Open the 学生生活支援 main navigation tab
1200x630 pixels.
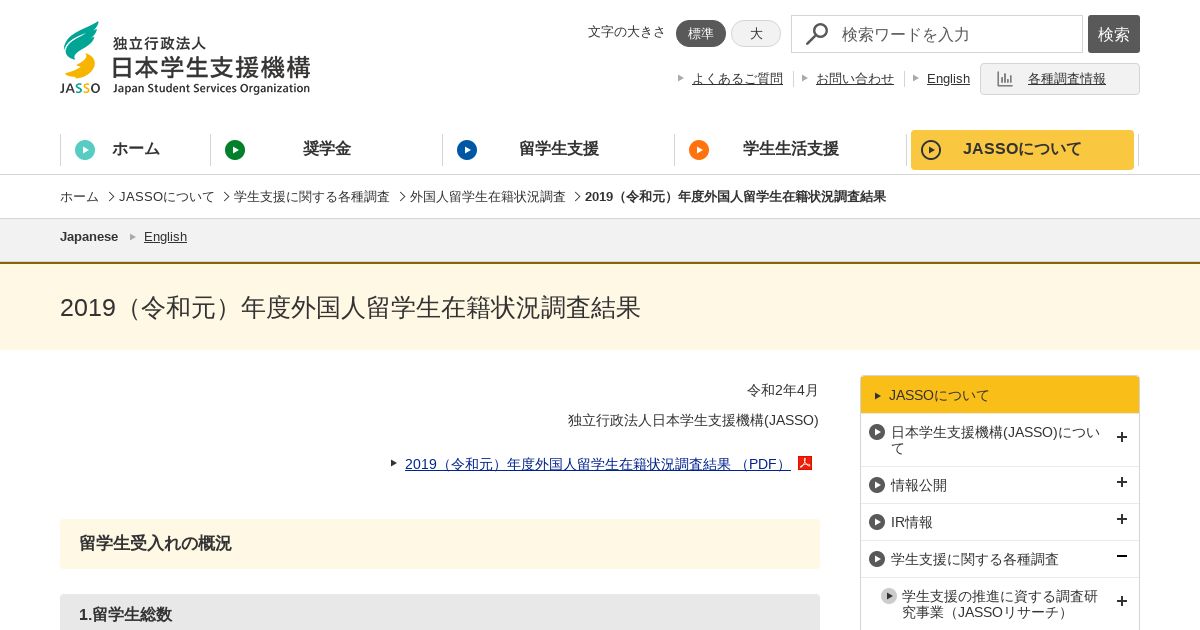click(790, 150)
